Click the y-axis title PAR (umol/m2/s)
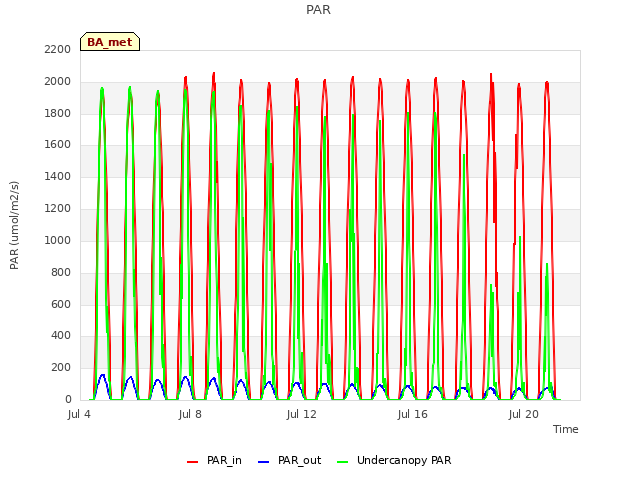The image size is (640, 480). click(14, 225)
